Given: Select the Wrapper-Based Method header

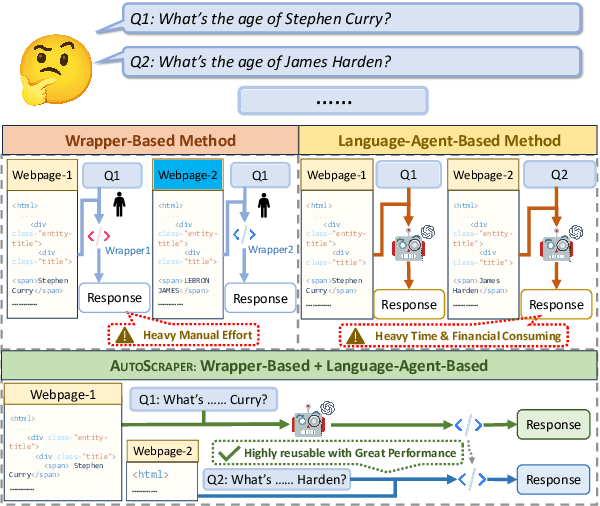Looking at the screenshot, I should pos(150,141).
